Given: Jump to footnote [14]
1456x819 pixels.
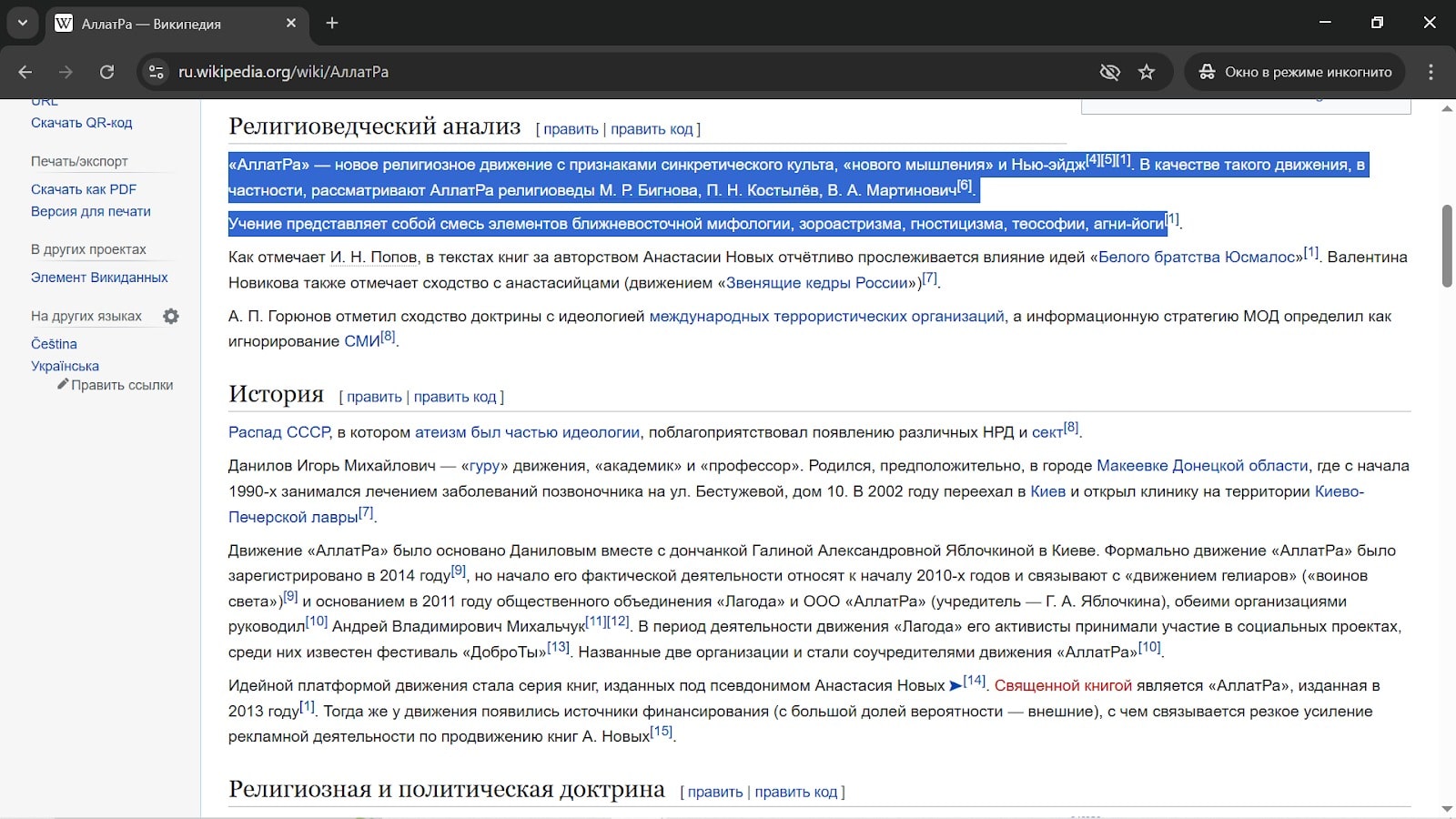Looking at the screenshot, I should pyautogui.click(x=975, y=681).
